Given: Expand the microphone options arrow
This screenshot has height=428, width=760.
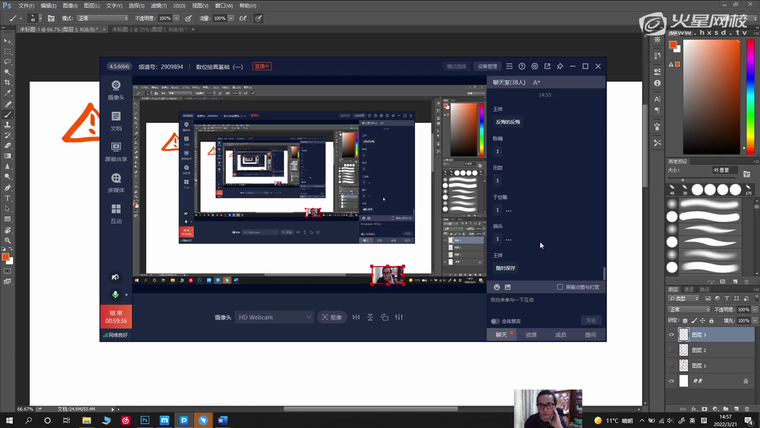Looking at the screenshot, I should (126, 294).
